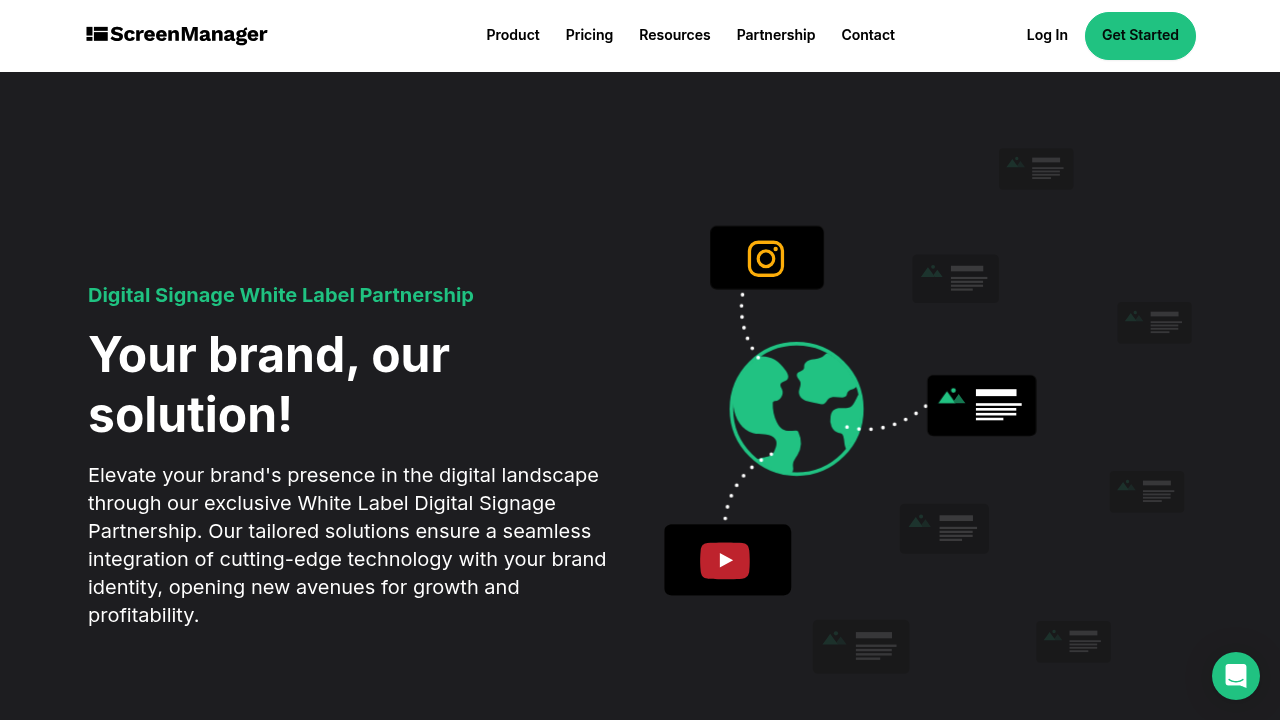This screenshot has width=1280, height=720.
Task: Open the Resources menu
Action: [x=675, y=35]
